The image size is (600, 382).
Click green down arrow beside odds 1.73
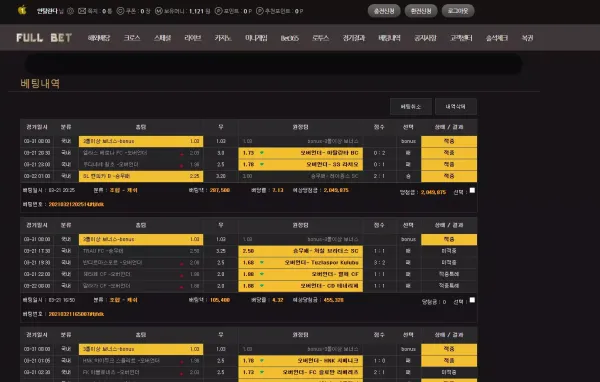tap(262, 153)
